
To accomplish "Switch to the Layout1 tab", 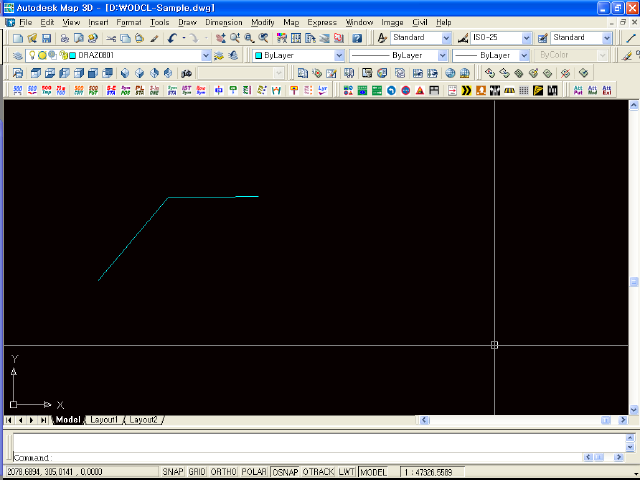I will point(104,420).
